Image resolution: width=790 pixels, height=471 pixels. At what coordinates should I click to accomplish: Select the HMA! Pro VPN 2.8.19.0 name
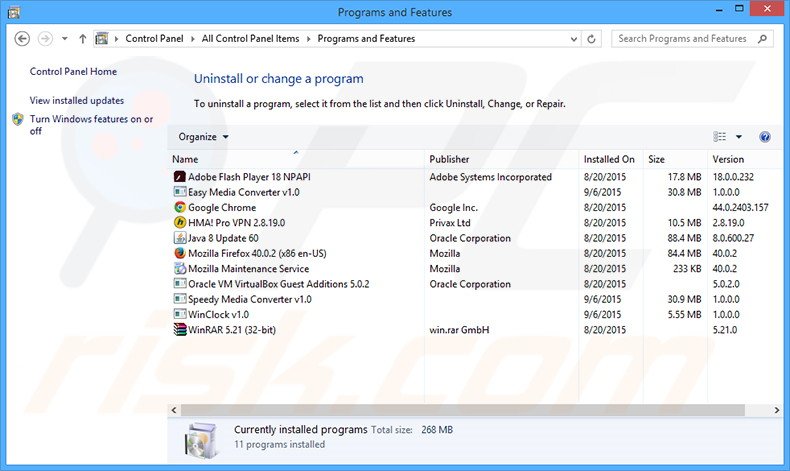pos(237,223)
